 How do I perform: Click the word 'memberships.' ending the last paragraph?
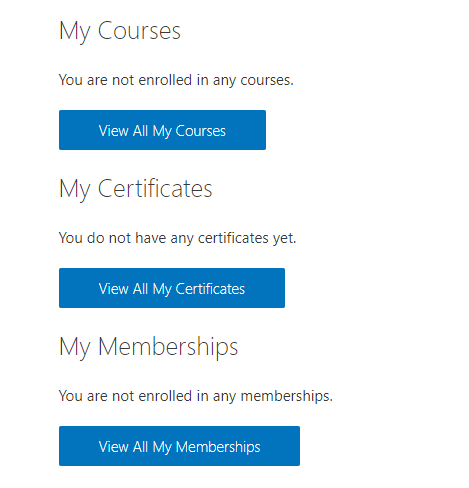[x=287, y=396]
